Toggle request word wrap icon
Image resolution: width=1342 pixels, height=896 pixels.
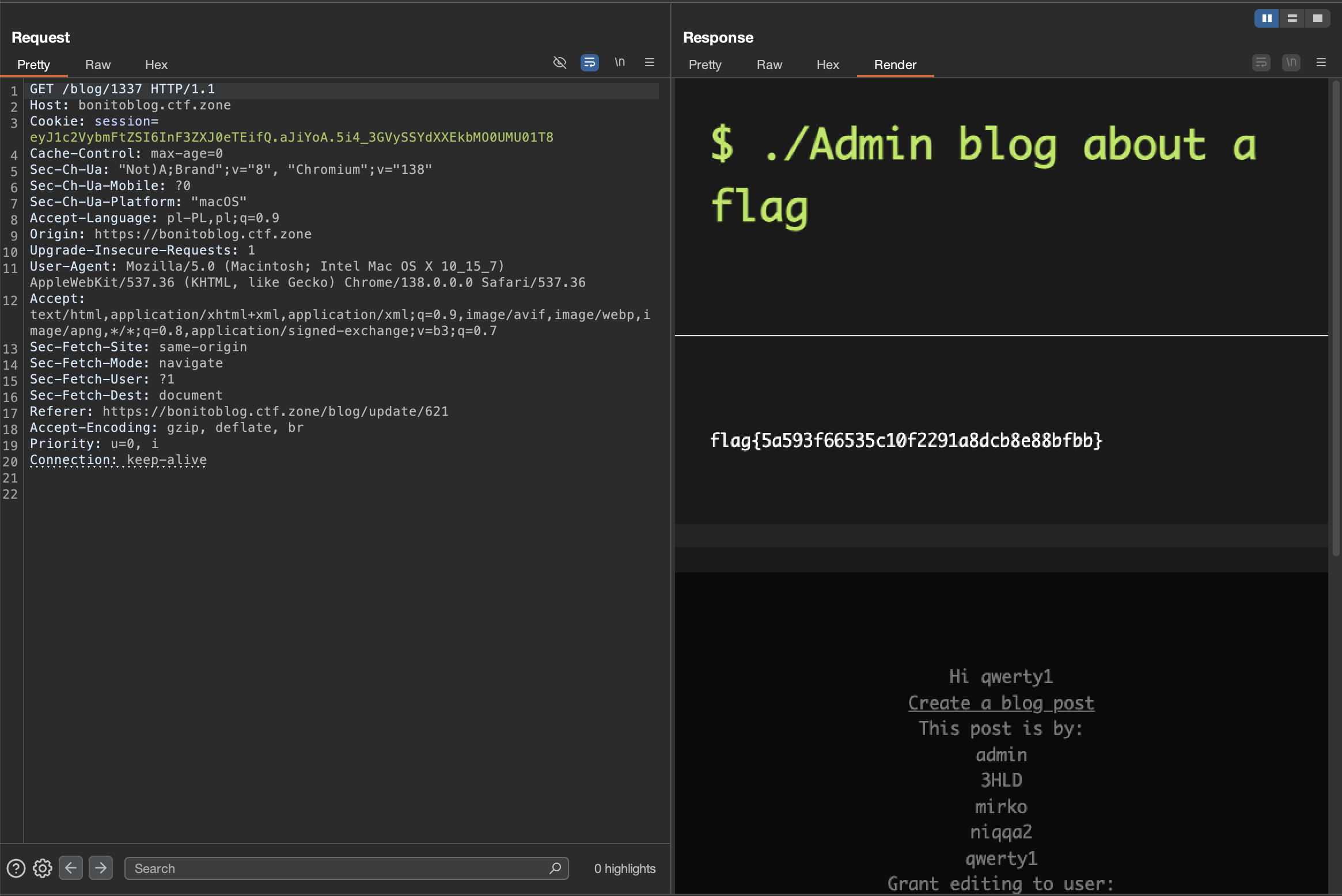click(x=589, y=62)
